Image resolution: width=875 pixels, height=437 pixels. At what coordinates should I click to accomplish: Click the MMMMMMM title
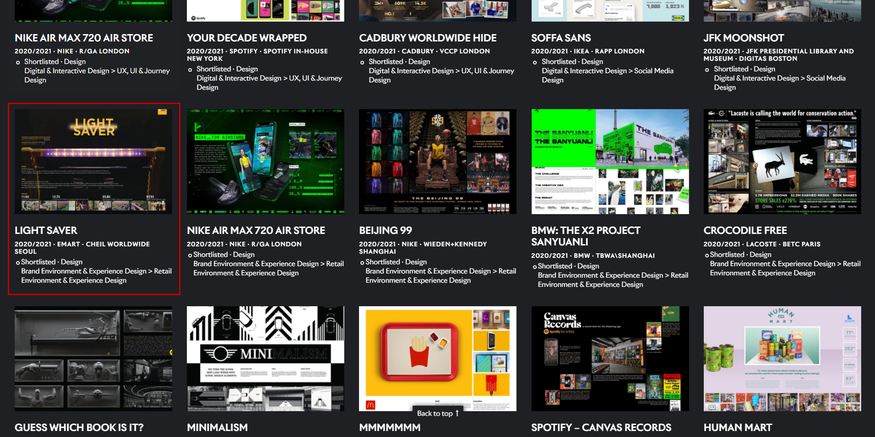click(390, 428)
